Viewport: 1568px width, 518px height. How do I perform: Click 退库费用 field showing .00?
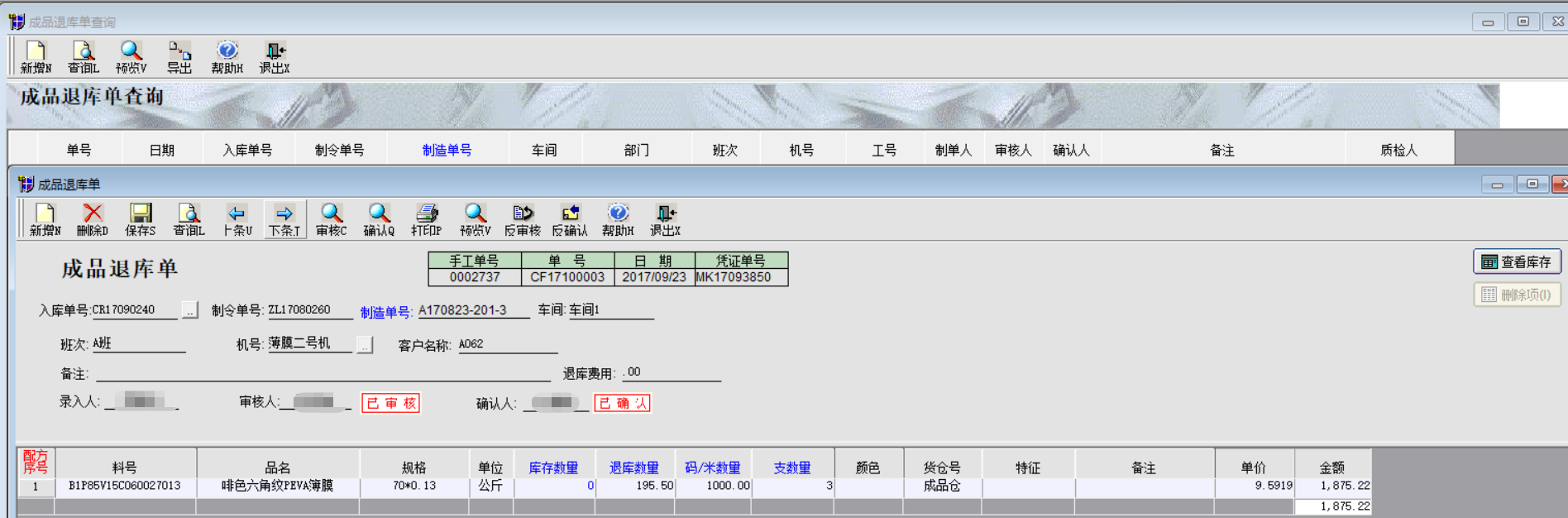[x=672, y=372]
